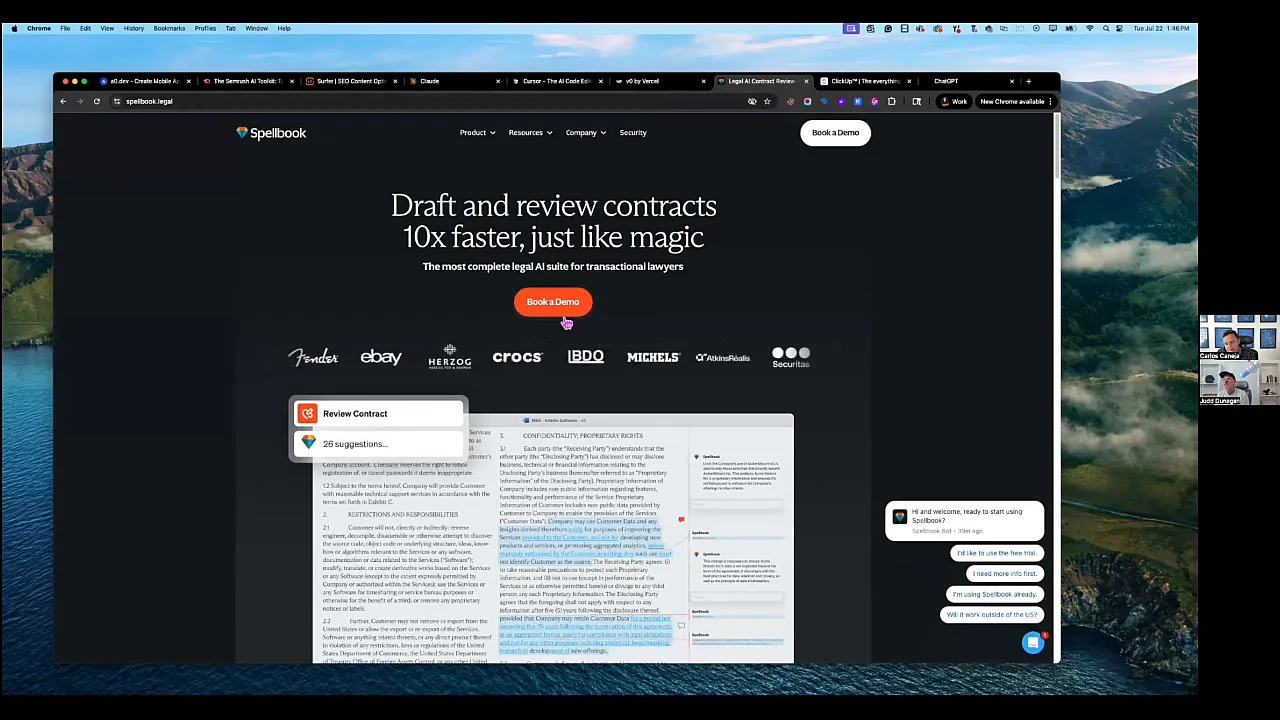Click the Securitas logo
Screen dimensions: 1280x720
click(x=791, y=358)
